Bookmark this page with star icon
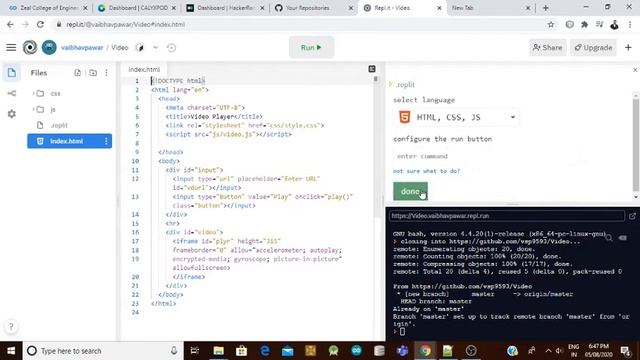The image size is (640, 360). pos(551,24)
